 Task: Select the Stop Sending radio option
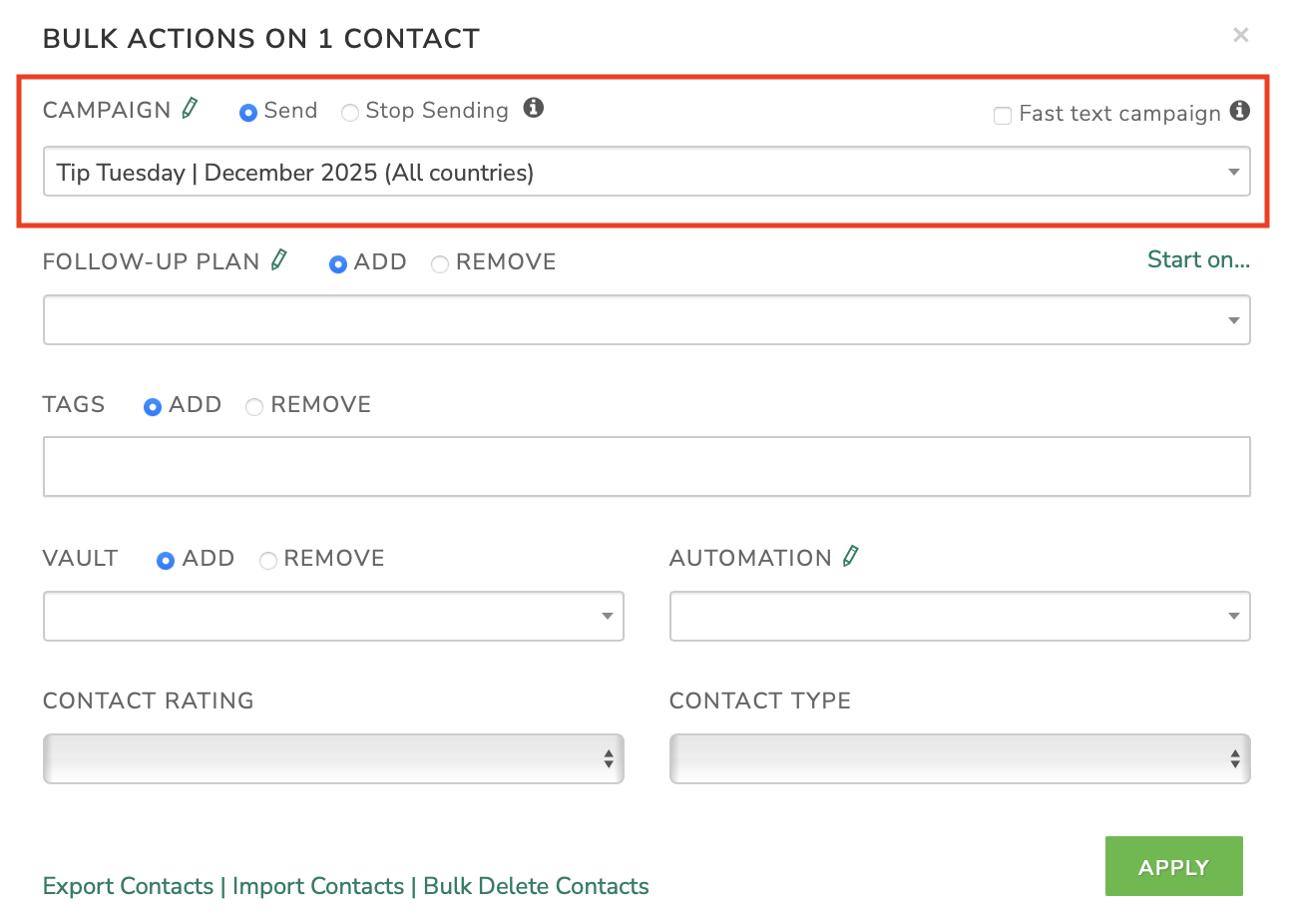tap(350, 113)
